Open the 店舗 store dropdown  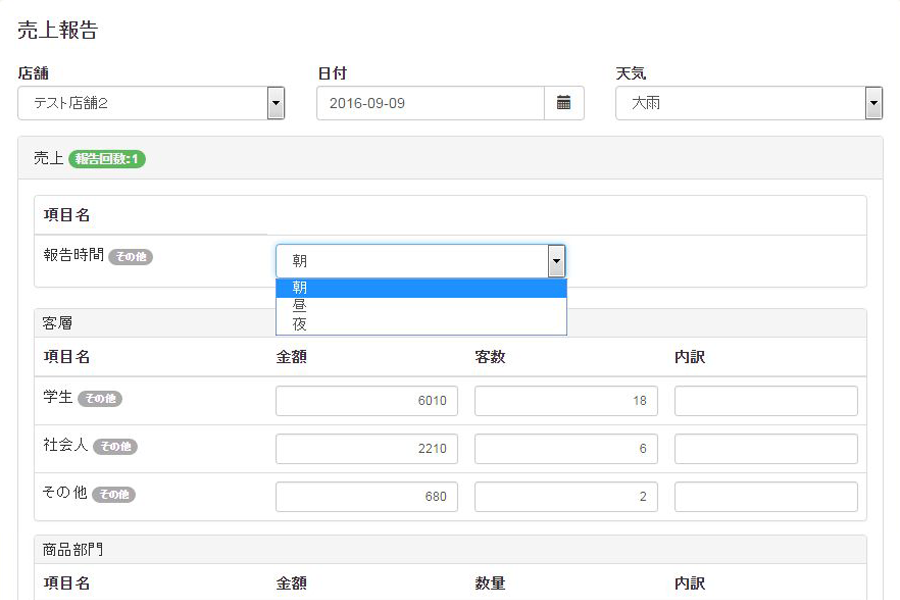151,103
